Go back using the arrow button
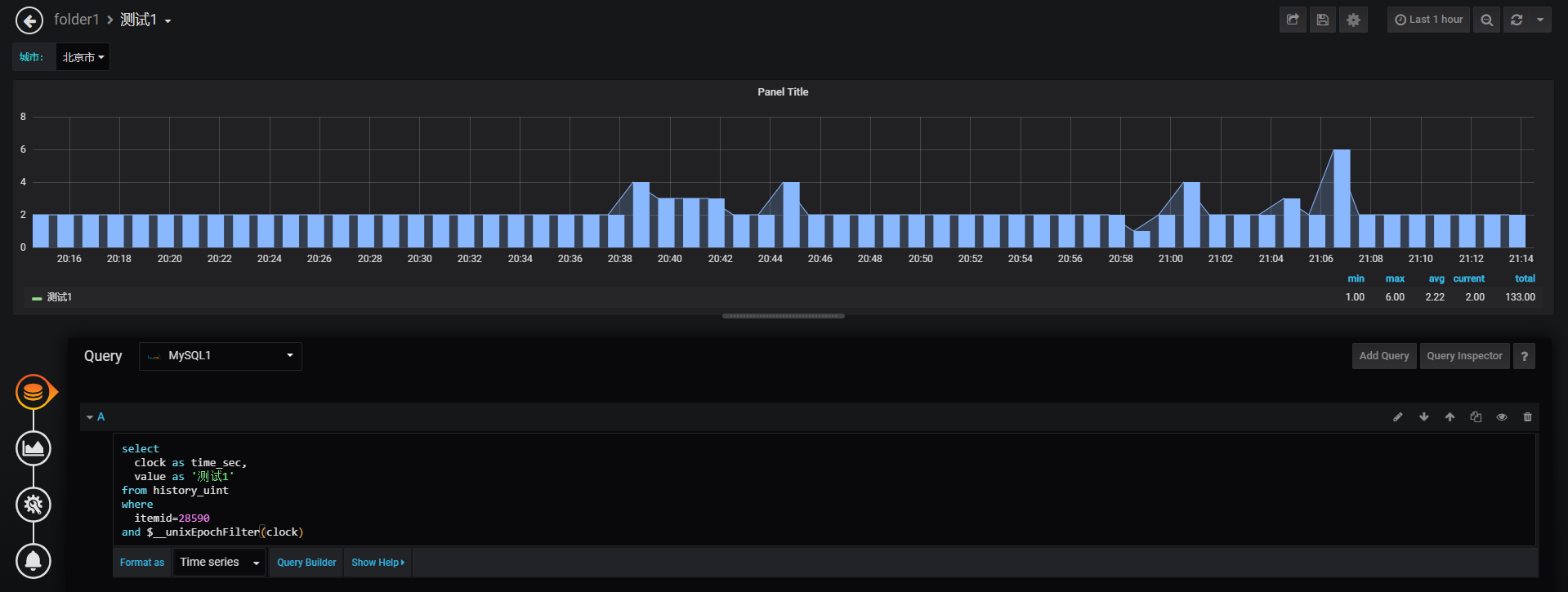The width and height of the screenshot is (1568, 592). click(x=29, y=20)
